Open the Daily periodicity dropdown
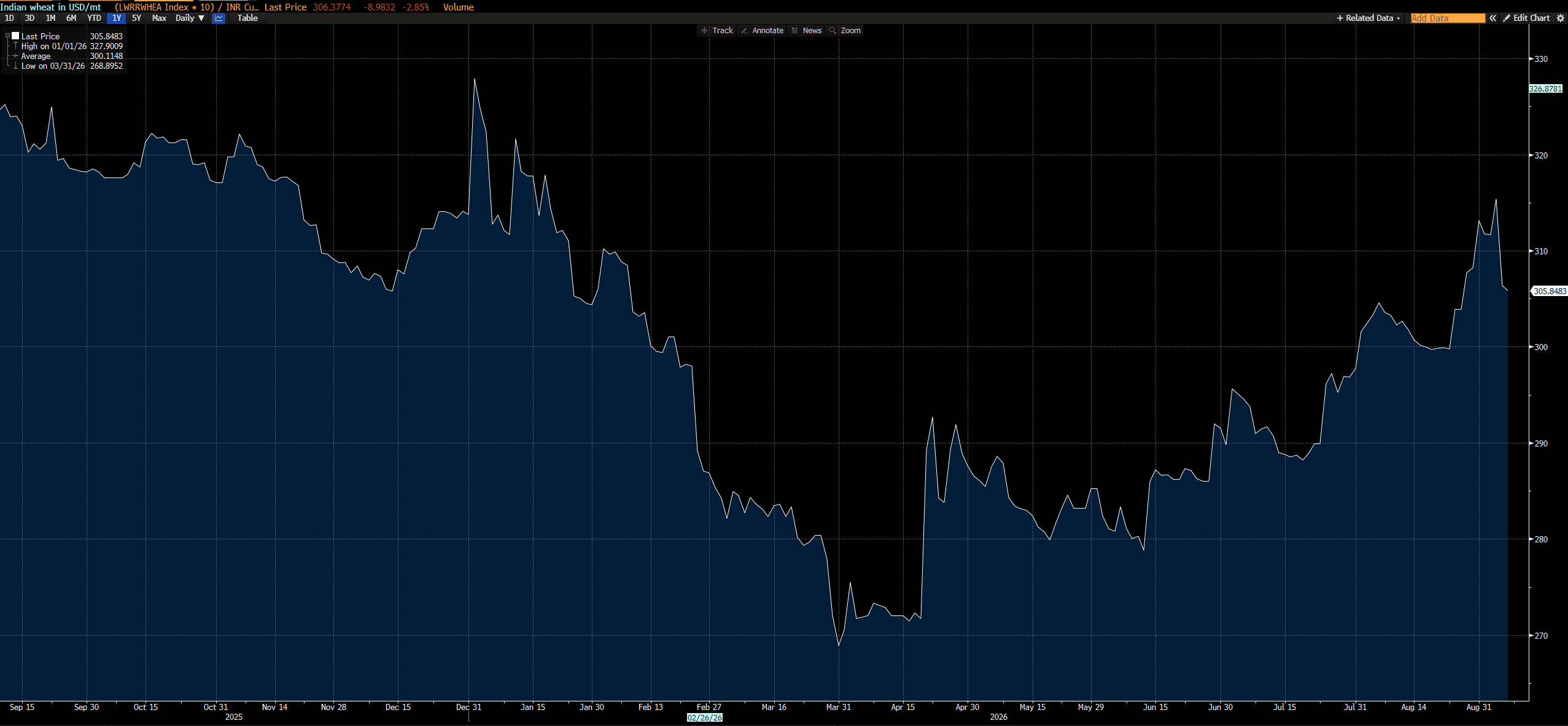Viewport: 1568px width, 726px height. pyautogui.click(x=190, y=18)
